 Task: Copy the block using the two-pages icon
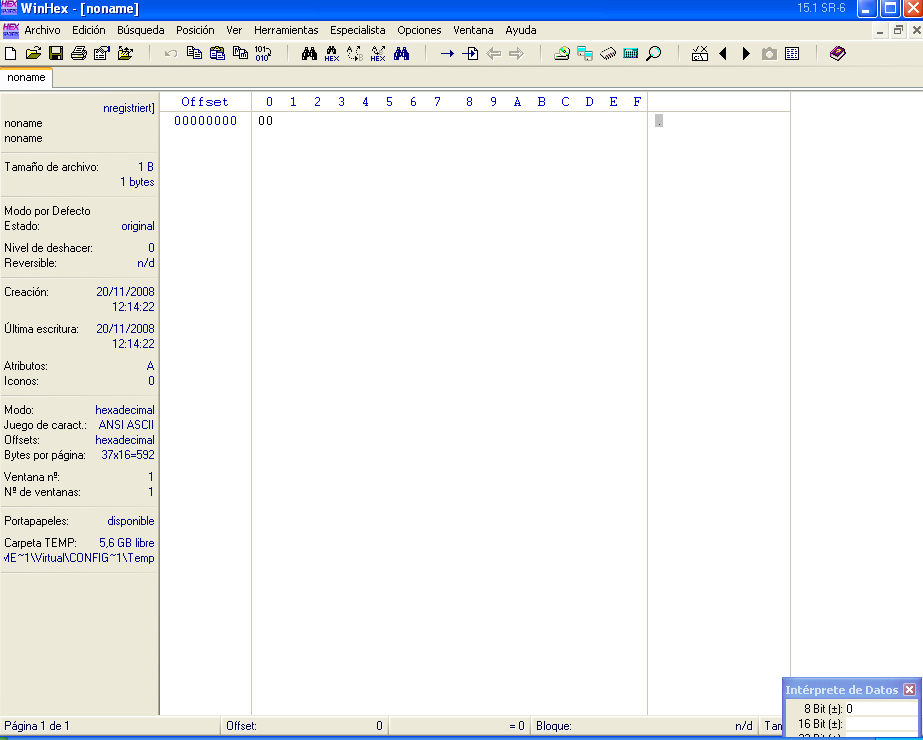click(194, 54)
